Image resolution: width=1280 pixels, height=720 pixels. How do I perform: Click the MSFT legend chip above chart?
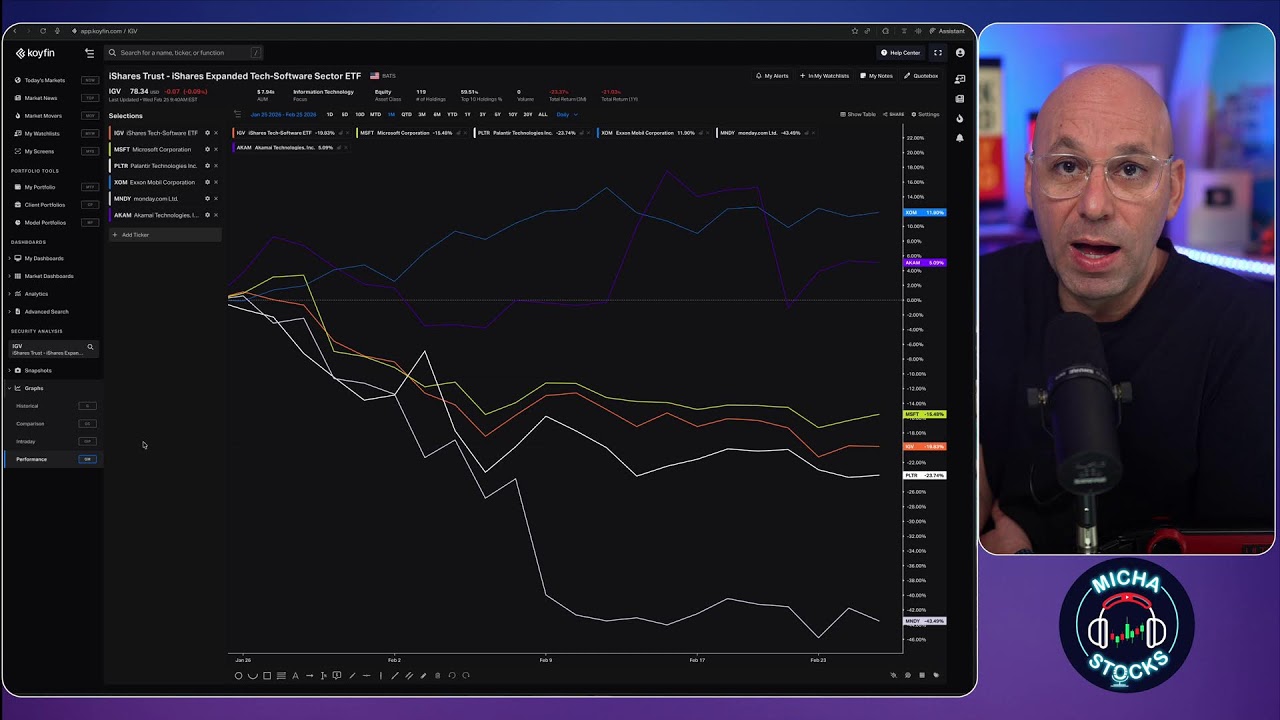413,133
